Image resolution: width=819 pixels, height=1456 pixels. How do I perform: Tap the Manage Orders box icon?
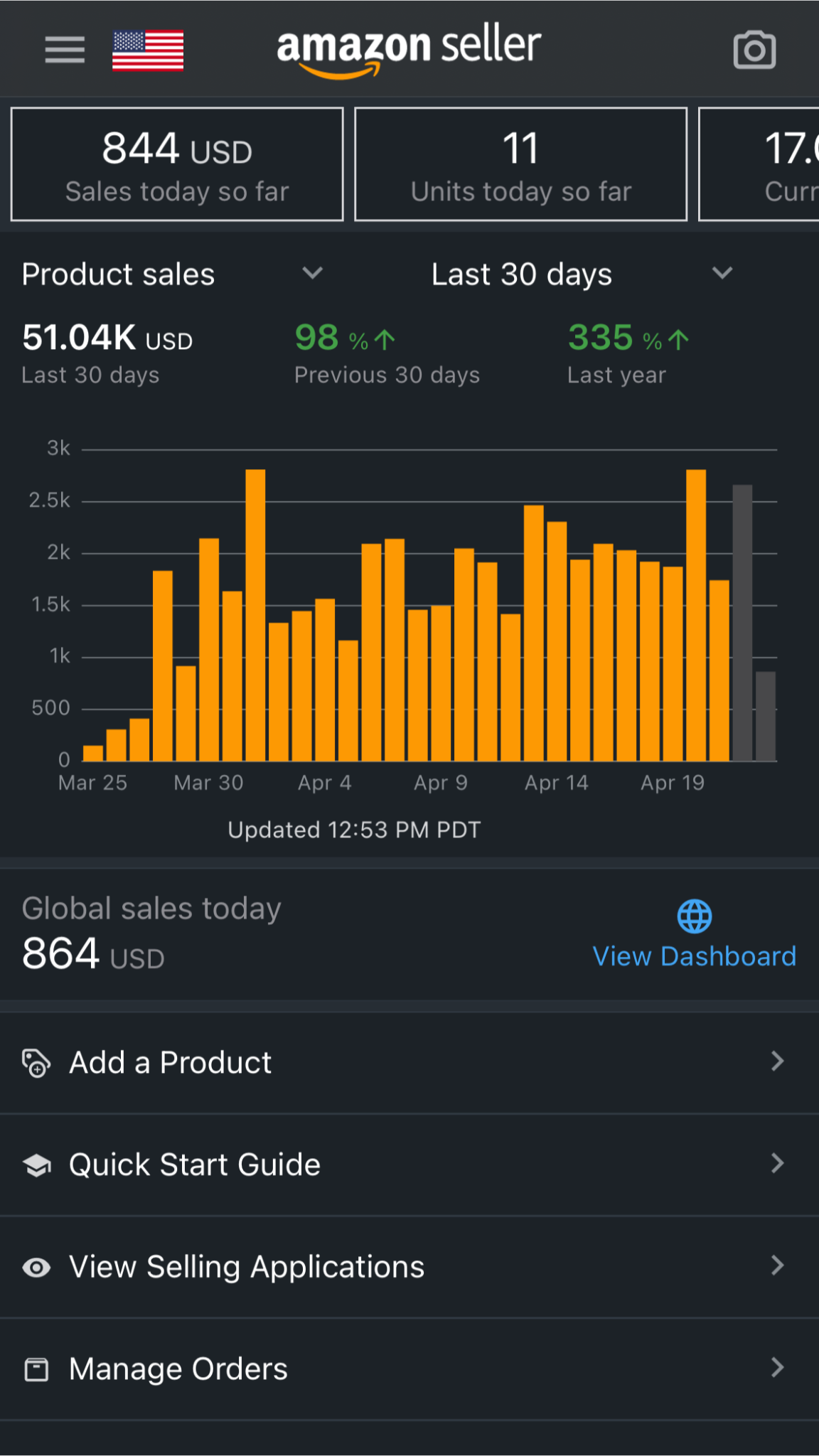tap(36, 1369)
